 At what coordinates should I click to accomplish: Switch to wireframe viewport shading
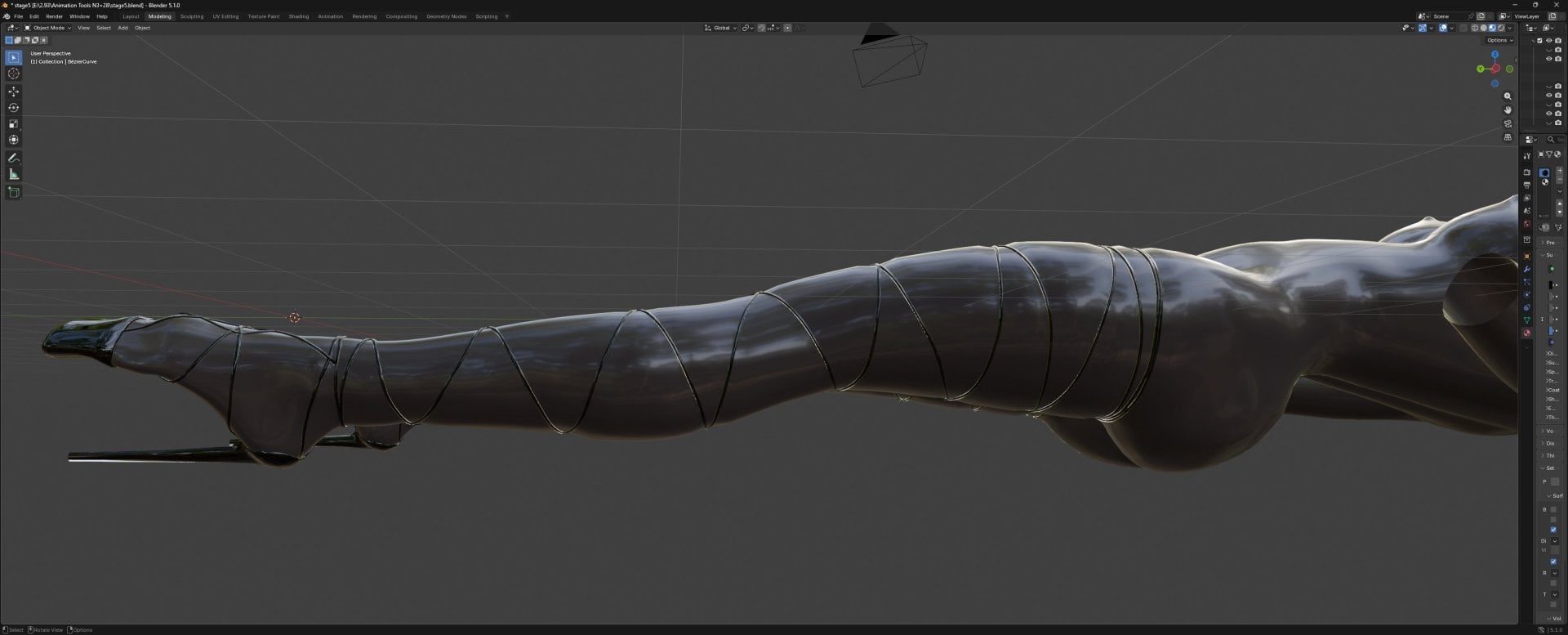pyautogui.click(x=1475, y=28)
